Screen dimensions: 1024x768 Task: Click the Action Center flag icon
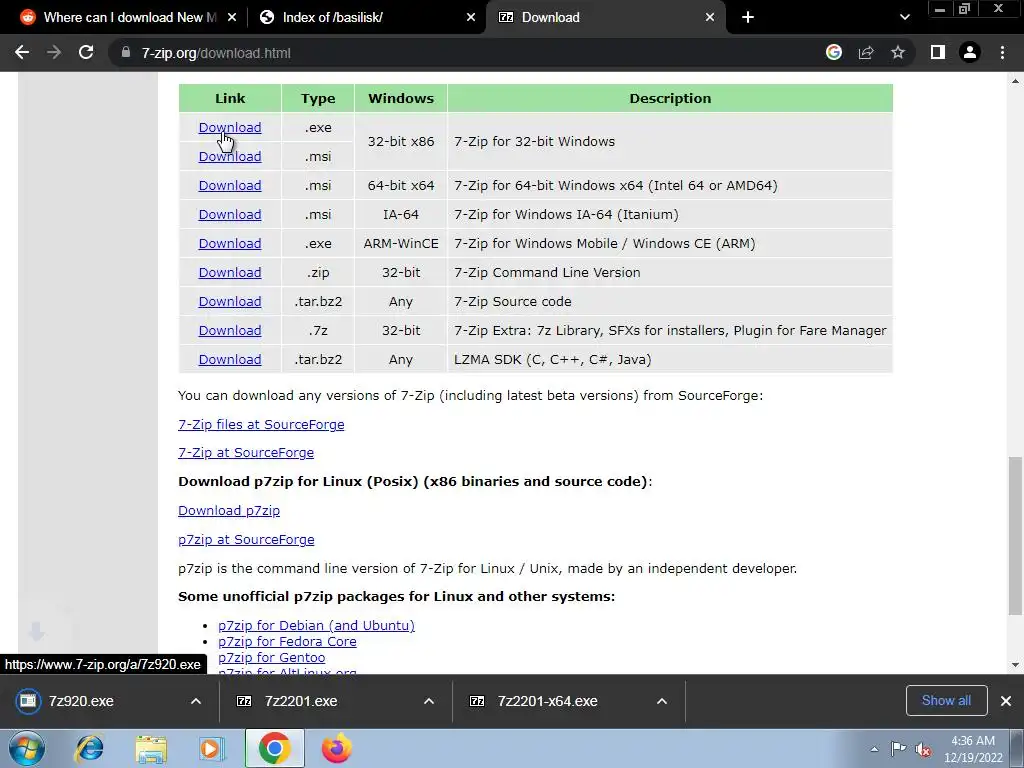(899, 749)
